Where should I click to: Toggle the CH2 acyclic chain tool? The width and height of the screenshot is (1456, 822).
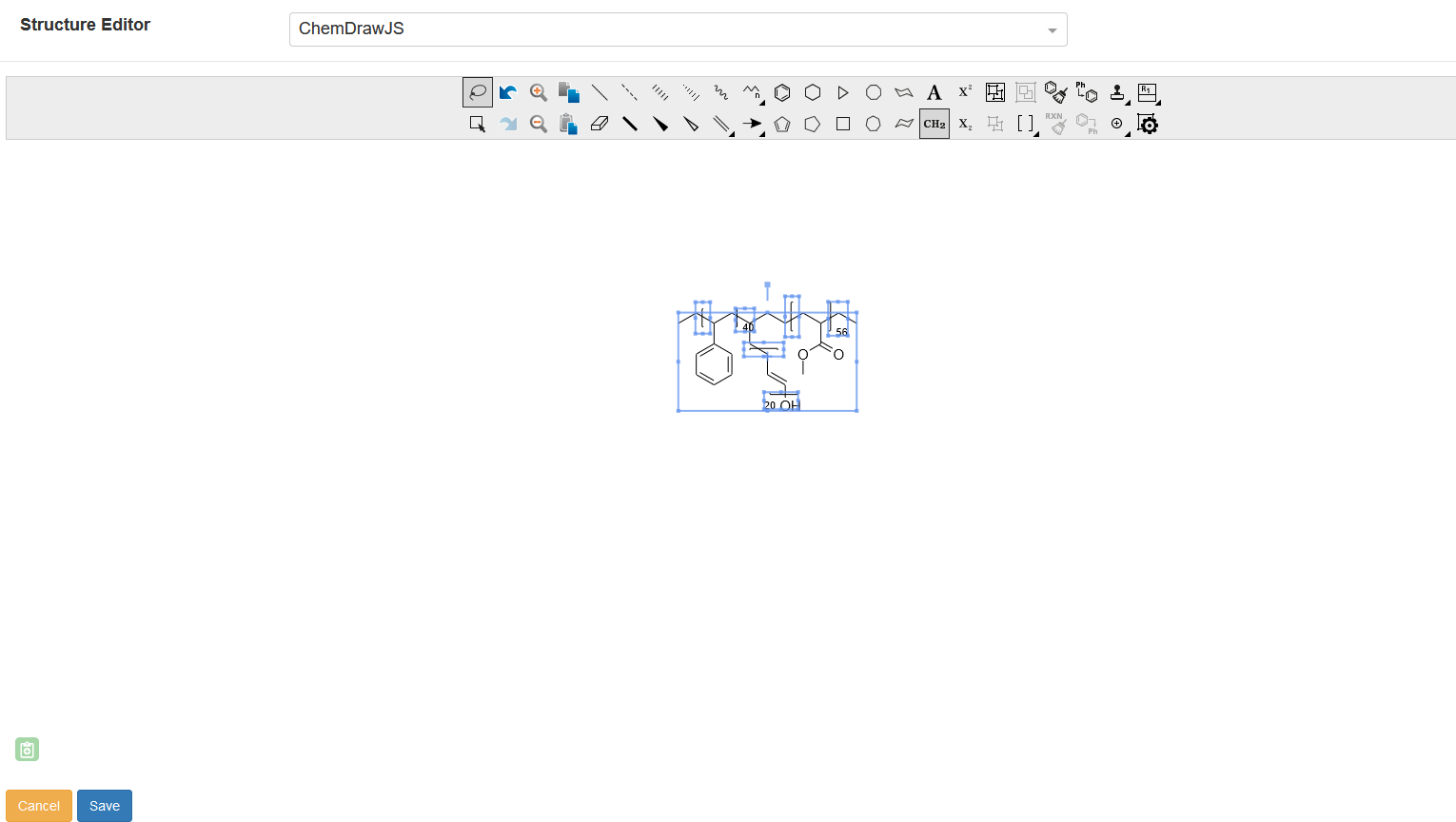[935, 124]
